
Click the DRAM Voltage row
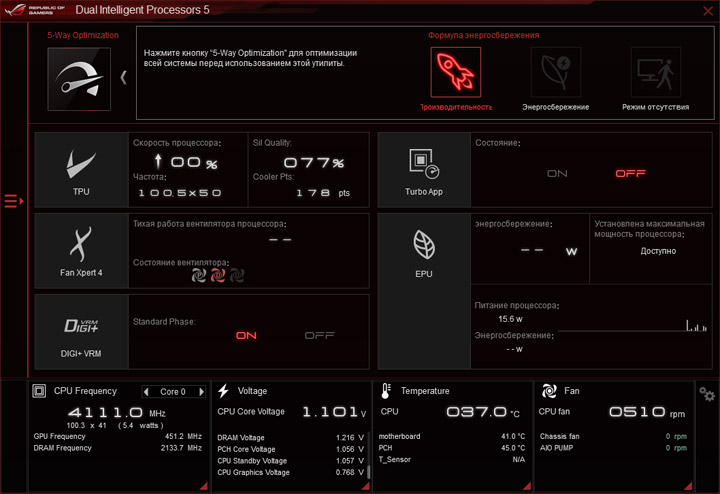(290, 438)
